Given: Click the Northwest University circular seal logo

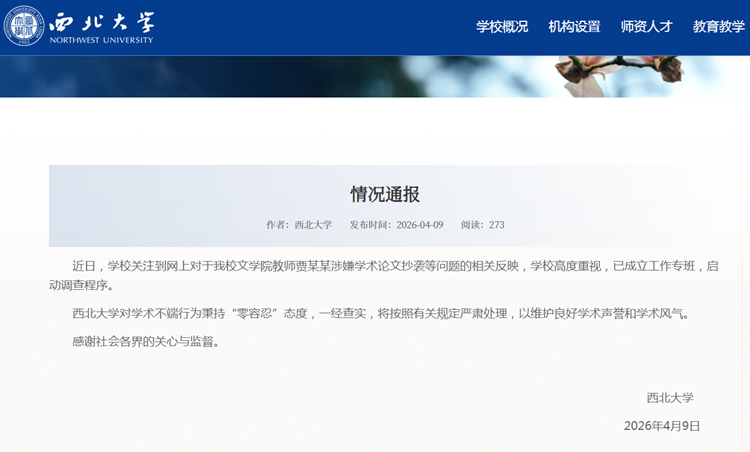Looking at the screenshot, I should tap(24, 26).
